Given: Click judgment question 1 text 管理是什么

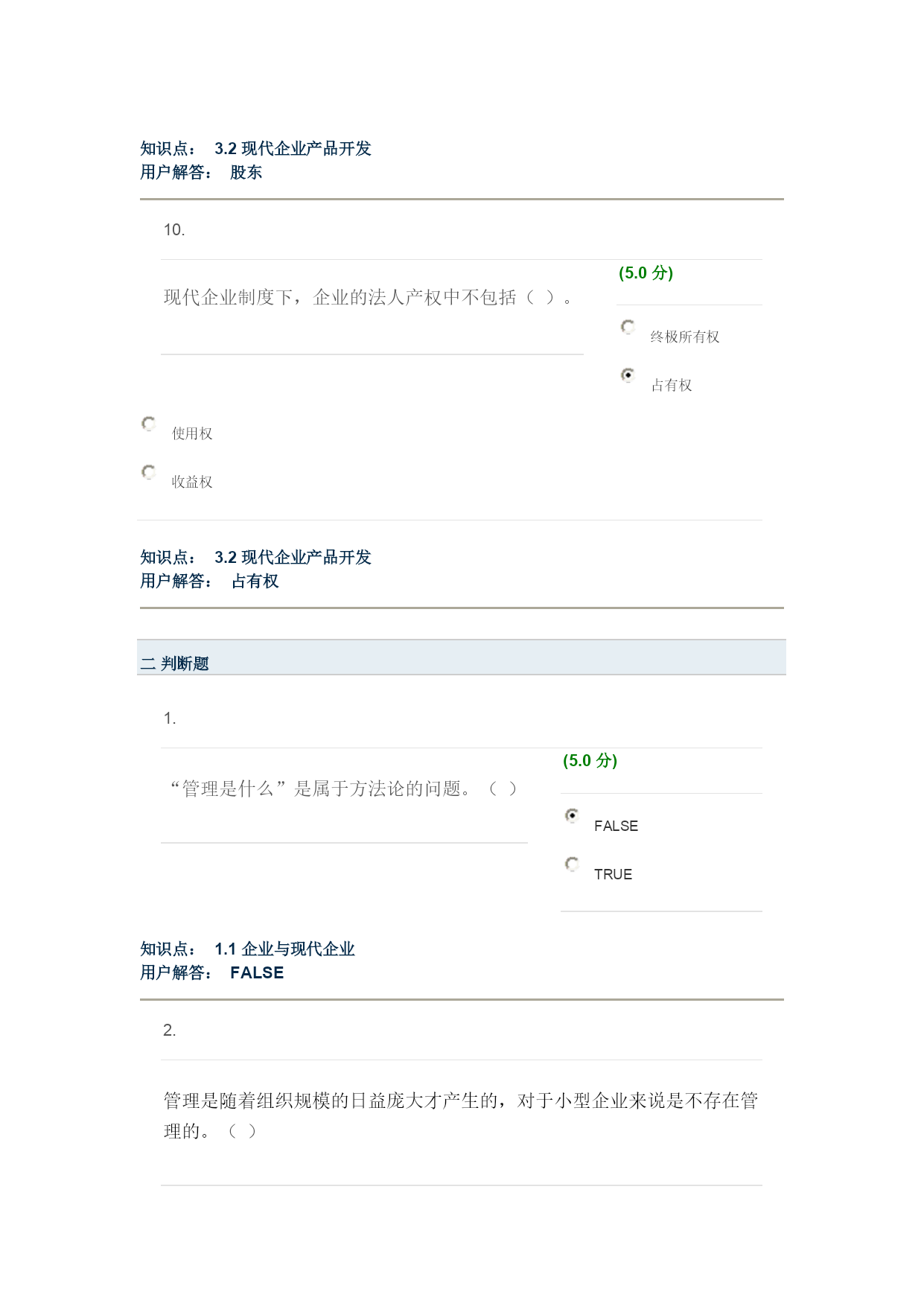Looking at the screenshot, I should click(343, 789).
